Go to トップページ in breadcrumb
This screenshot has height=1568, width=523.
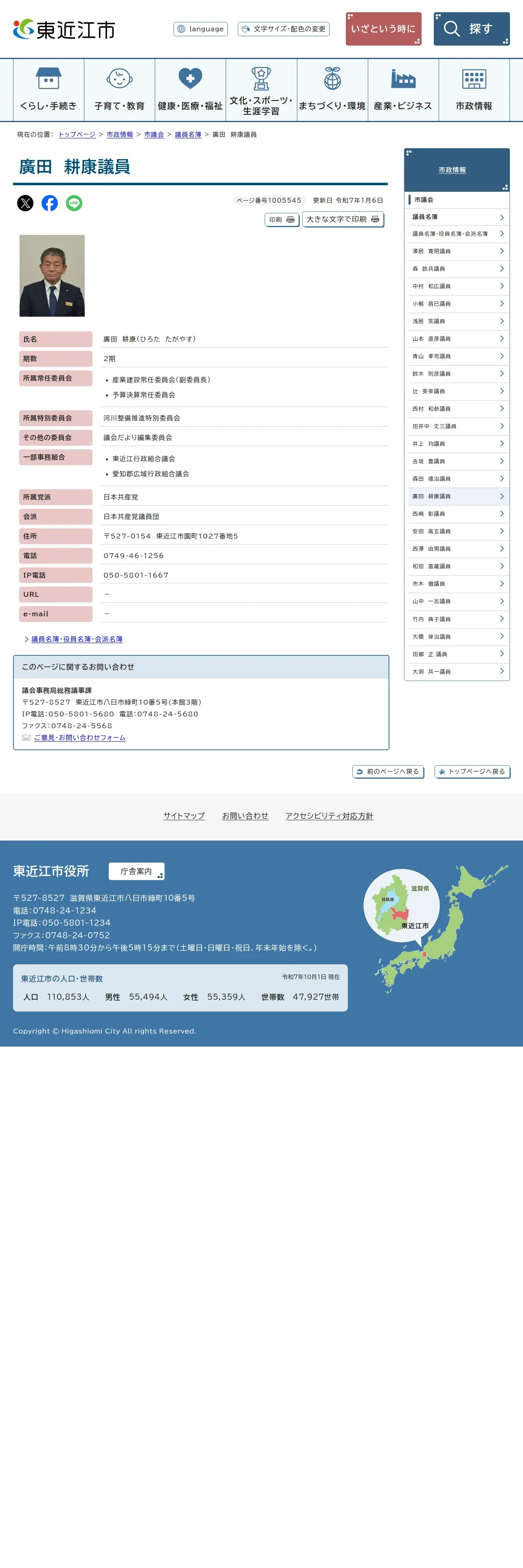tap(77, 134)
